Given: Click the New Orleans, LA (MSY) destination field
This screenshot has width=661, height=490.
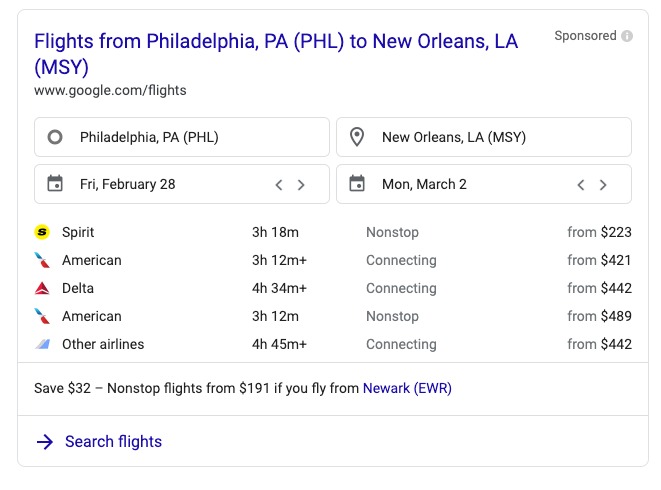Looking at the screenshot, I should pyautogui.click(x=484, y=137).
